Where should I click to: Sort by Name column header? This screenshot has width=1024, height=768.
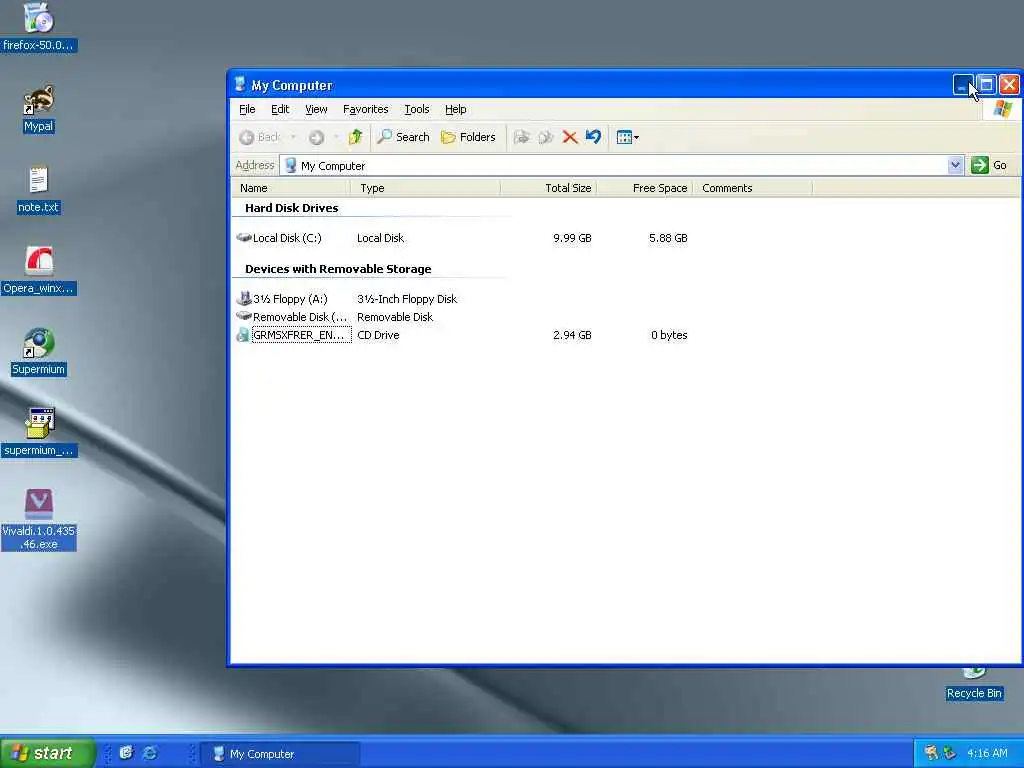(291, 188)
